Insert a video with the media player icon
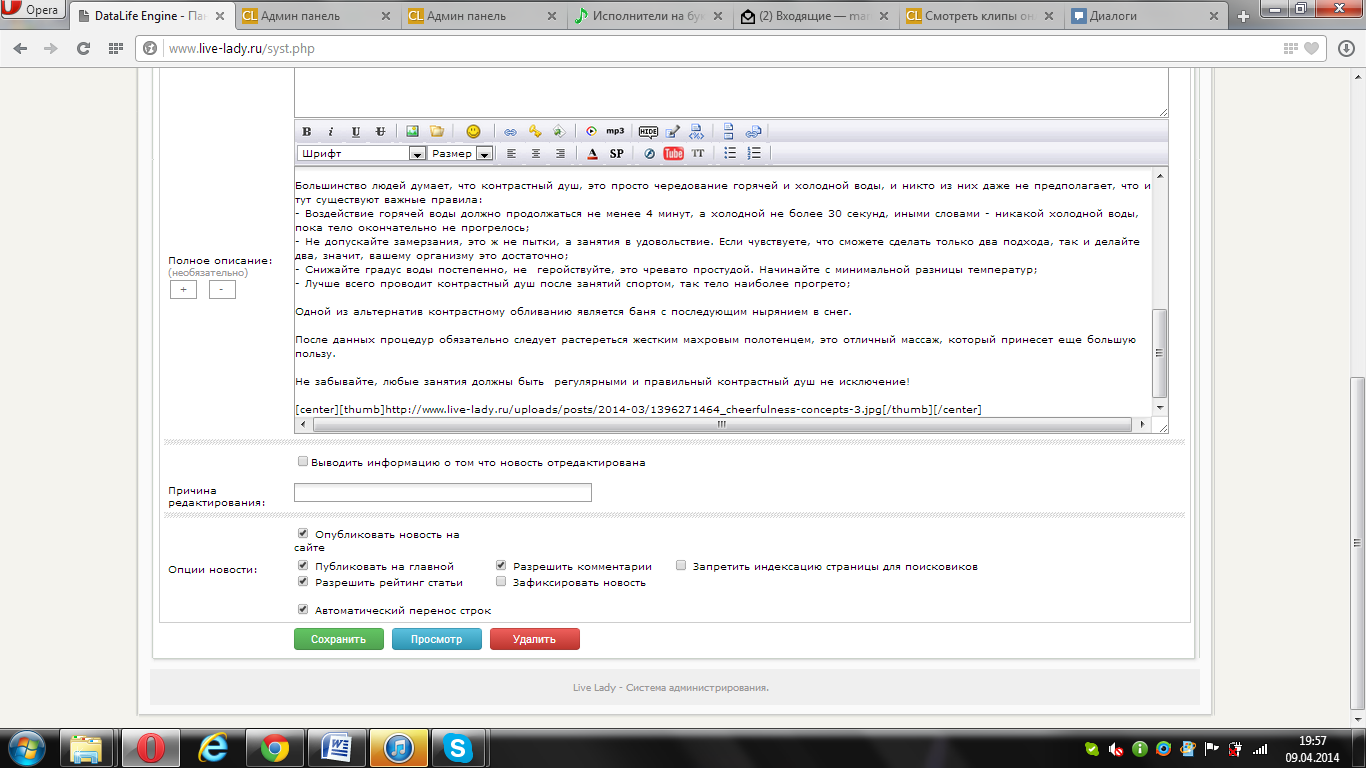This screenshot has width=1366, height=768. [x=591, y=131]
